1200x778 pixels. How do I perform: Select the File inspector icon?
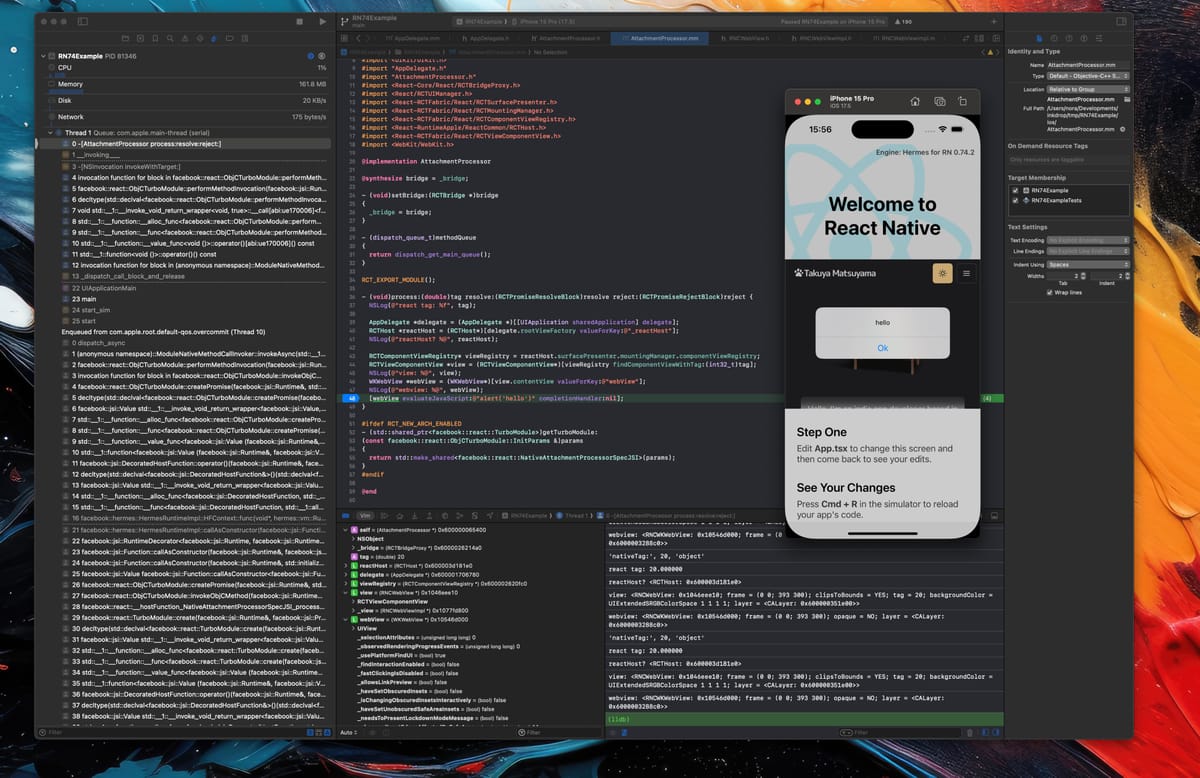(x=1039, y=38)
